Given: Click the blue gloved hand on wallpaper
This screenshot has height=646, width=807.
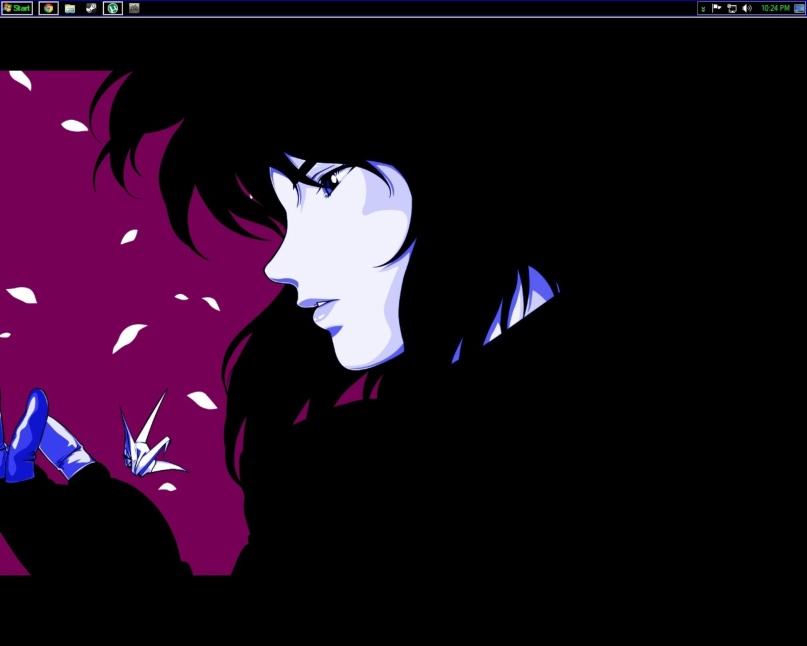Looking at the screenshot, I should tap(40, 438).
